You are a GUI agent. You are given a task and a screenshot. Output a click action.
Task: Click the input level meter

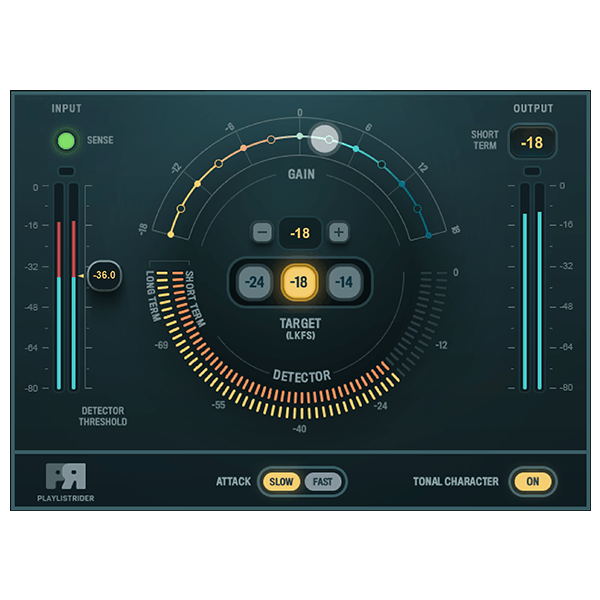tap(66, 288)
